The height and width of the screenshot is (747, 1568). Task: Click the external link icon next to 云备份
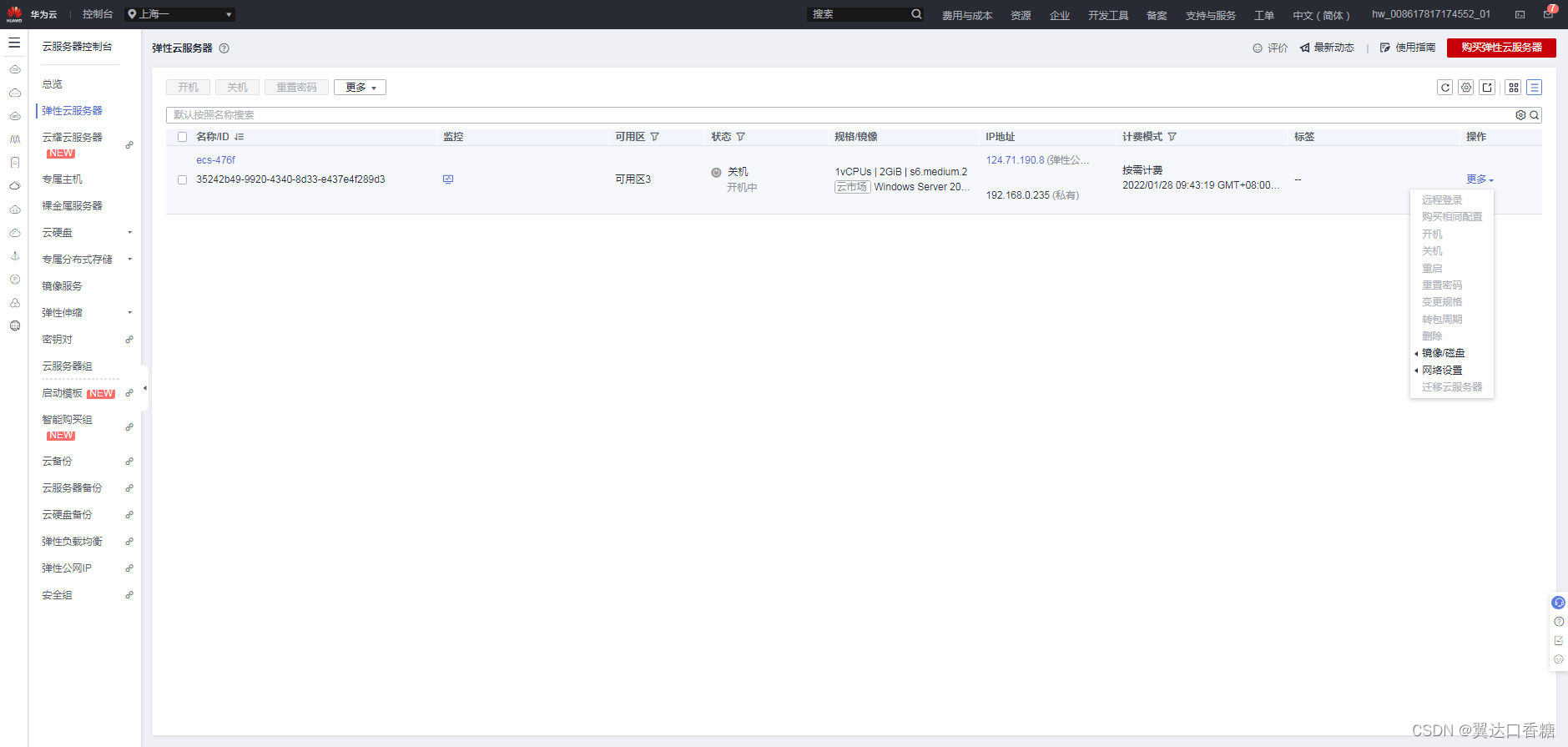click(129, 462)
